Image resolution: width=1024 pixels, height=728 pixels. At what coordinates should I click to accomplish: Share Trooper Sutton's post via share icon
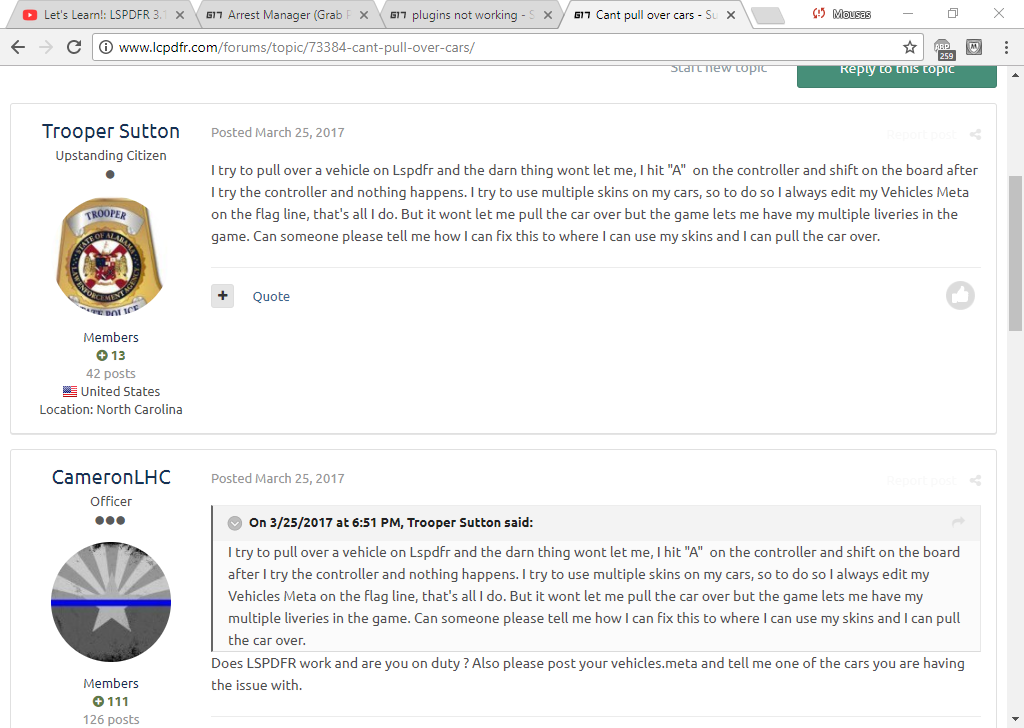pos(975,135)
